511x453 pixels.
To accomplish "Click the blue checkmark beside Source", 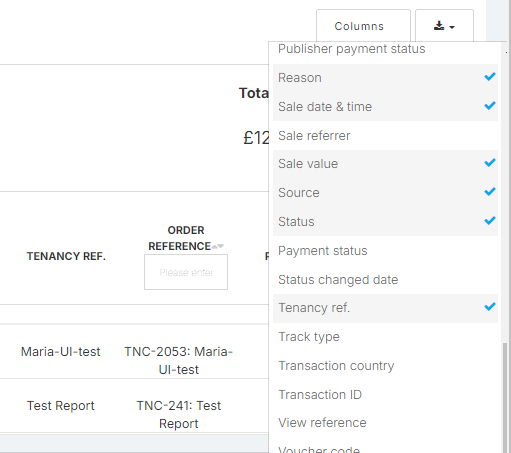I will pyautogui.click(x=490, y=192).
